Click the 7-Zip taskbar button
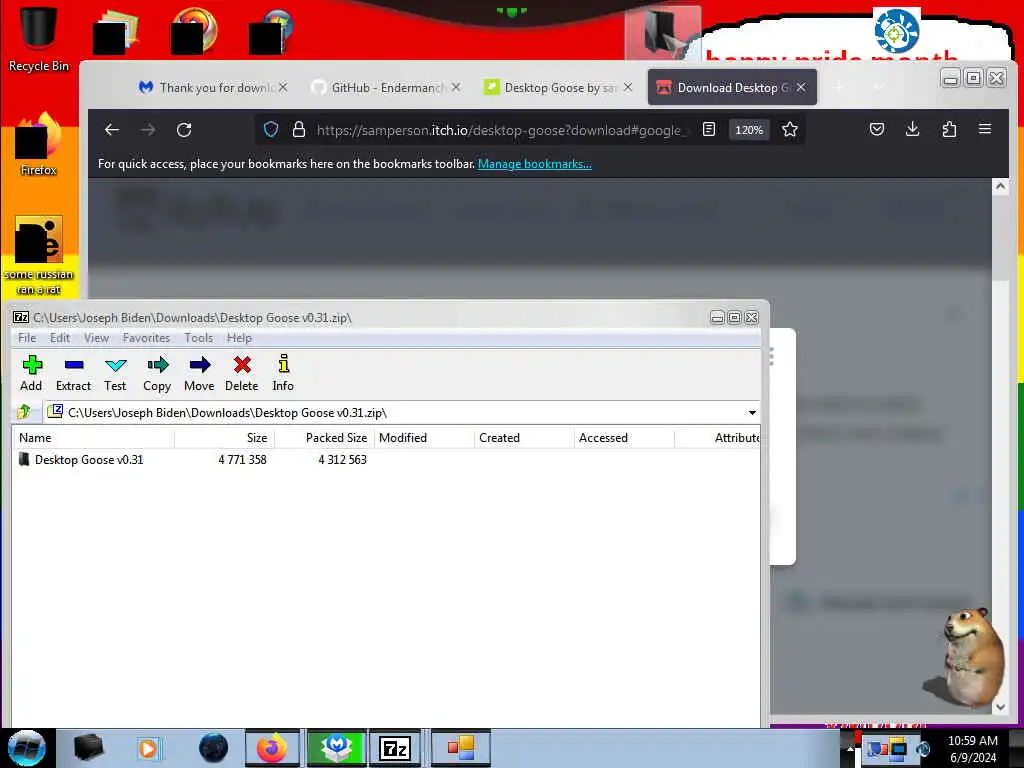The width and height of the screenshot is (1024, 768). tap(394, 748)
